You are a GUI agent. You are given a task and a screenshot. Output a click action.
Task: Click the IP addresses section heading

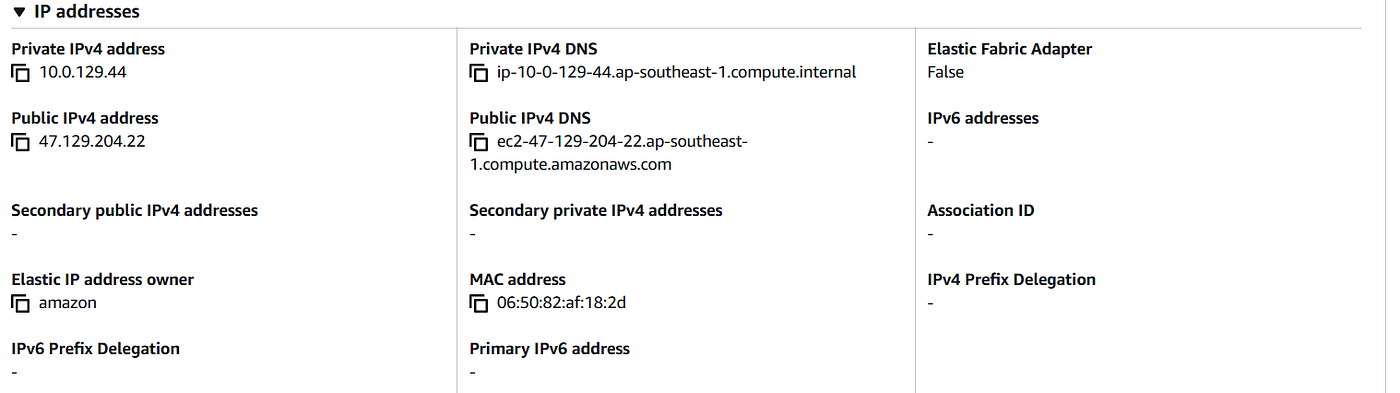(x=87, y=12)
